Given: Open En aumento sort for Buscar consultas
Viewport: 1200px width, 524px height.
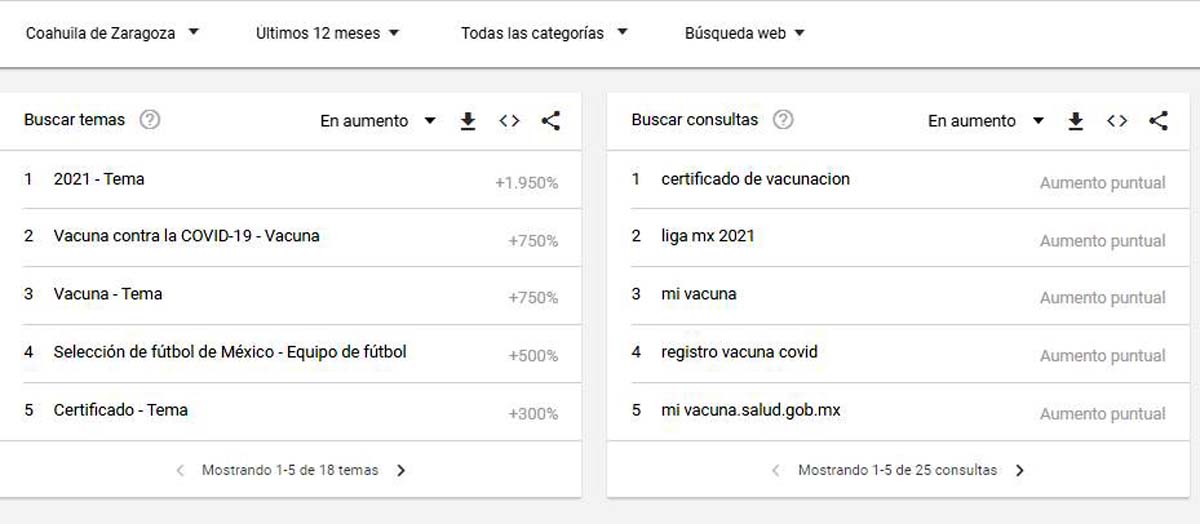Looking at the screenshot, I should 985,121.
